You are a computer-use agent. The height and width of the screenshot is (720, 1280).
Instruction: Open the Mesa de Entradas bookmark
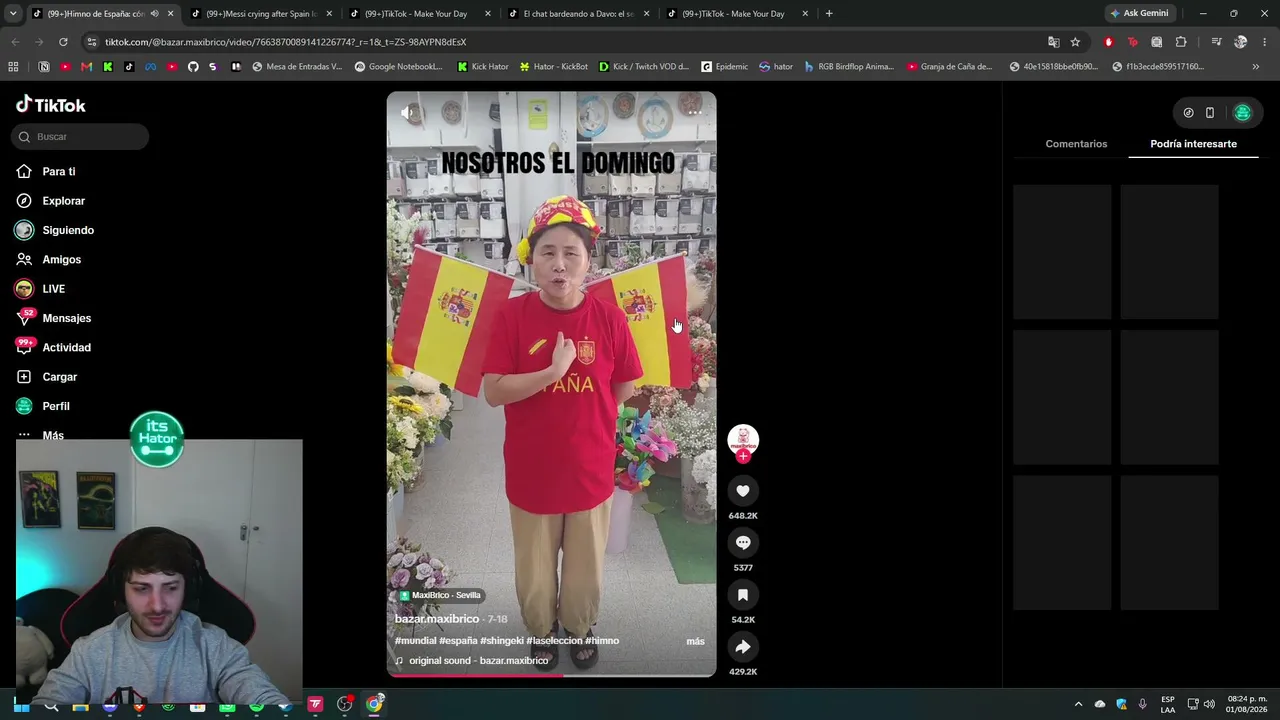pyautogui.click(x=297, y=67)
